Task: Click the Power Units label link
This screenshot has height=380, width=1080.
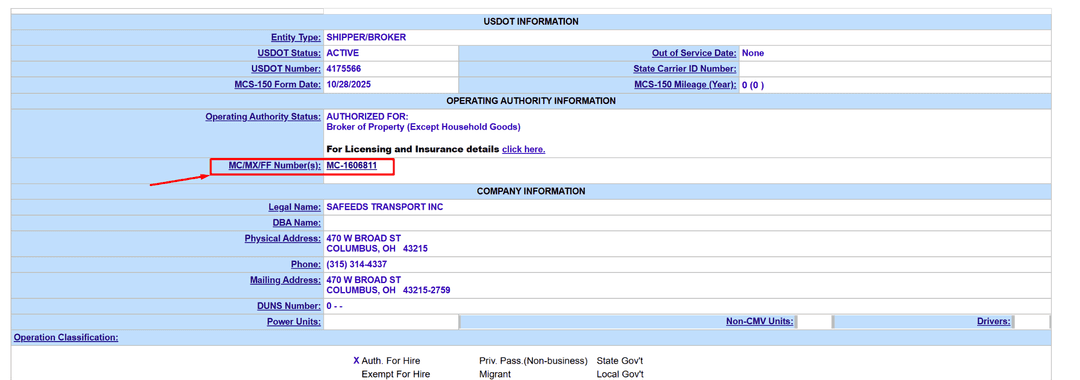Action: click(294, 321)
